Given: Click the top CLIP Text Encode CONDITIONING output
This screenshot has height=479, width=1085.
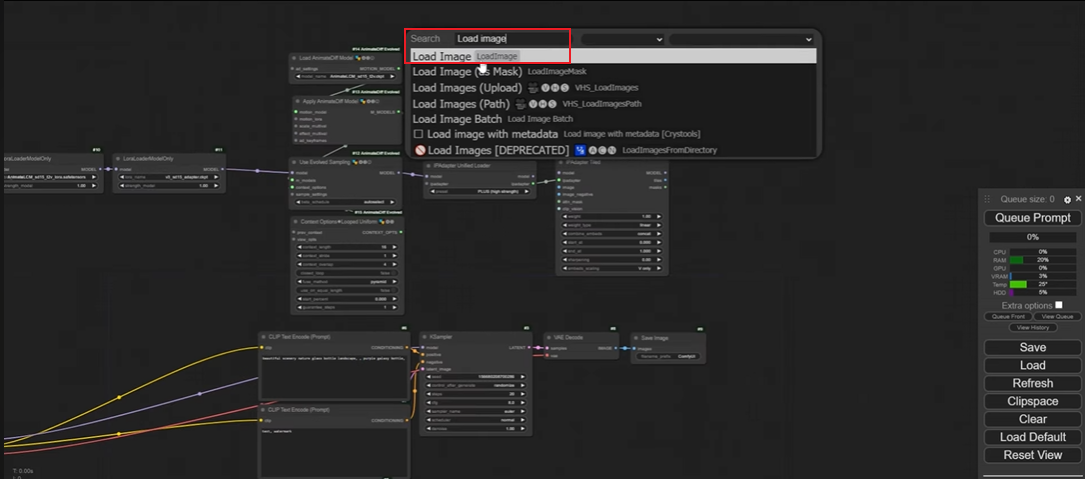Looking at the screenshot, I should (406, 347).
